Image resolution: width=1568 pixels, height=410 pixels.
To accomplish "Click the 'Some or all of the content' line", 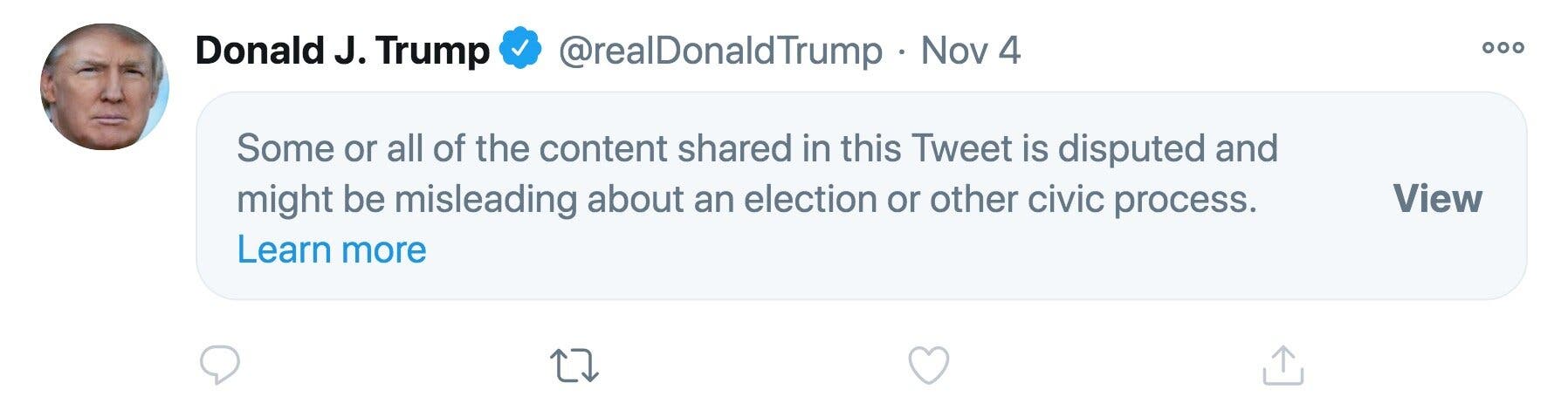I will pyautogui.click(x=756, y=148).
